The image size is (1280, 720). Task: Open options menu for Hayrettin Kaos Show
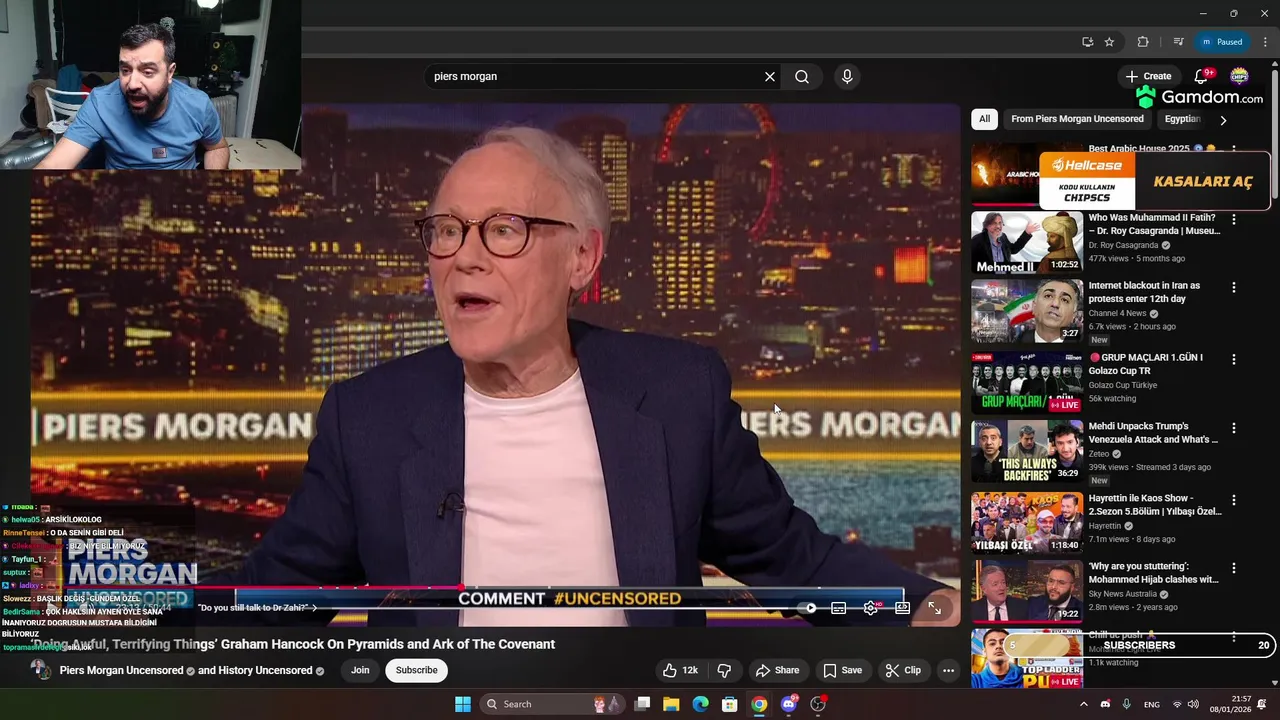[1233, 499]
